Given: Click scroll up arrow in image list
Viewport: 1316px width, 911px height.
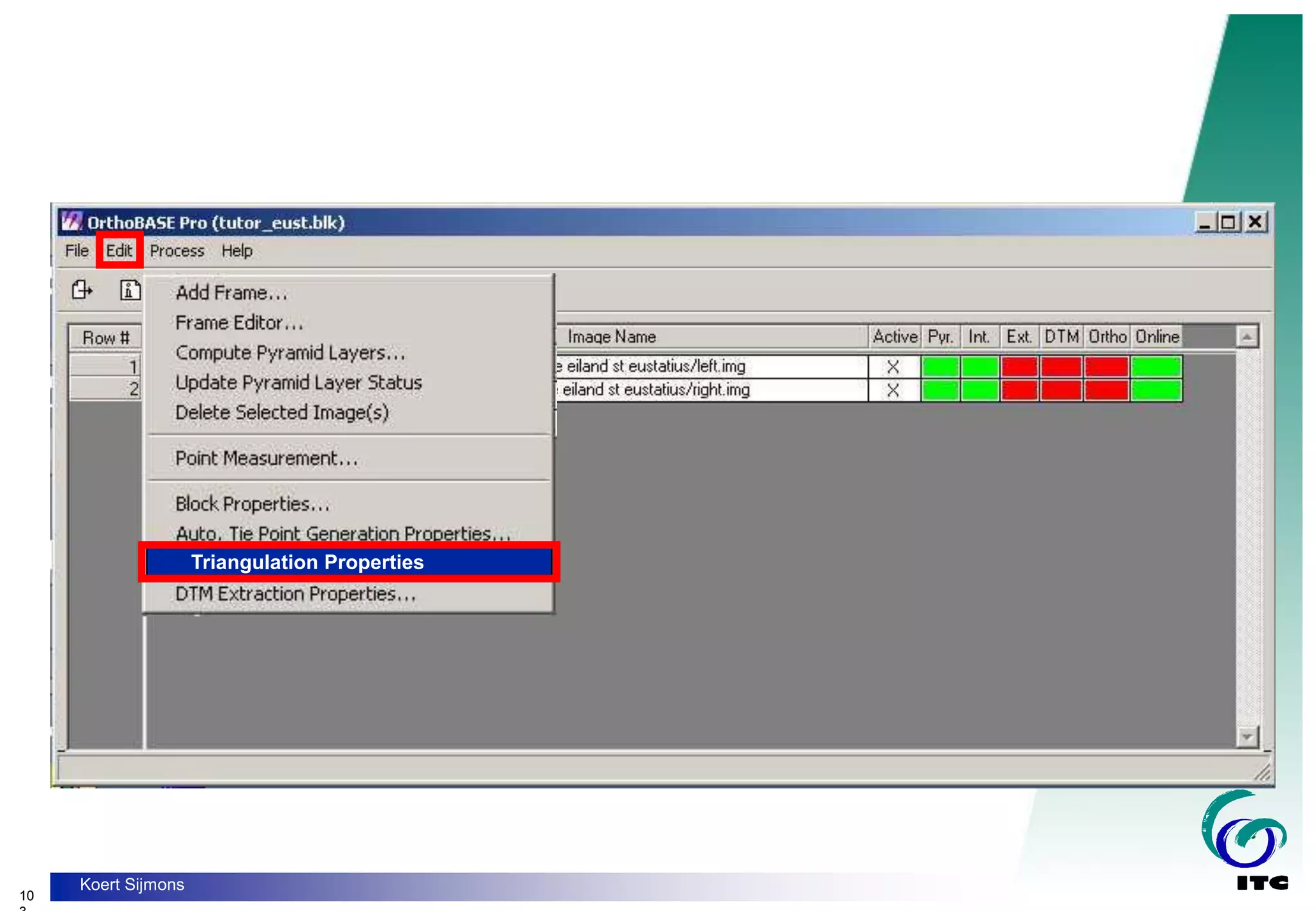Looking at the screenshot, I should pyautogui.click(x=1247, y=337).
